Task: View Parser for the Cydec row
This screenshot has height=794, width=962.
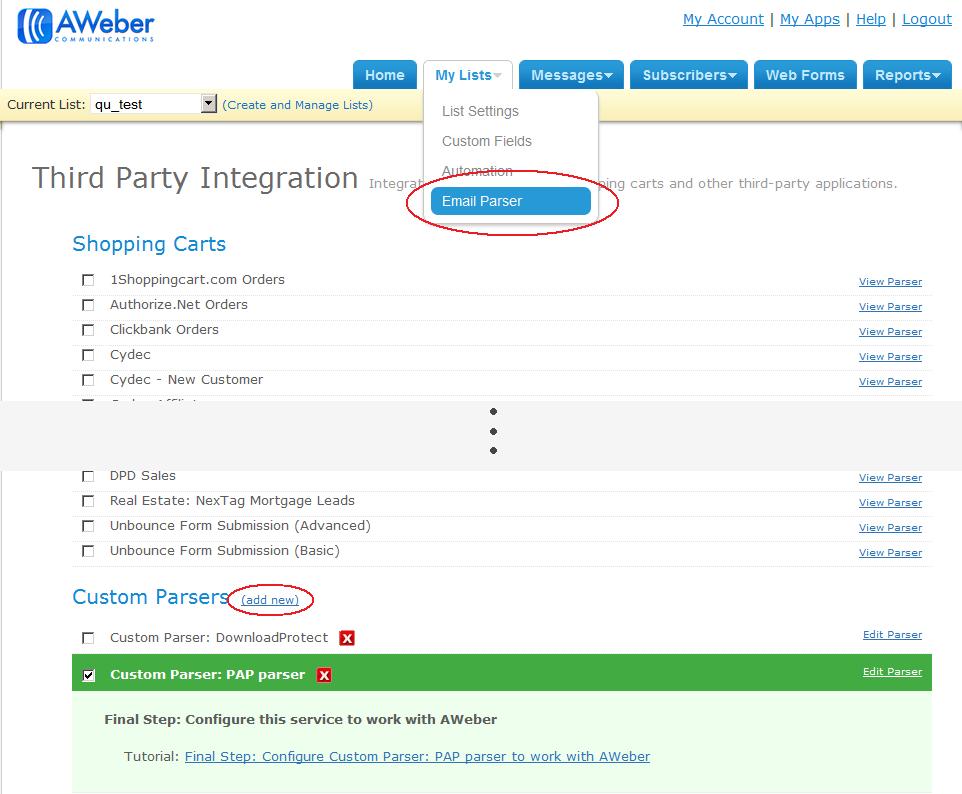Action: 890,357
